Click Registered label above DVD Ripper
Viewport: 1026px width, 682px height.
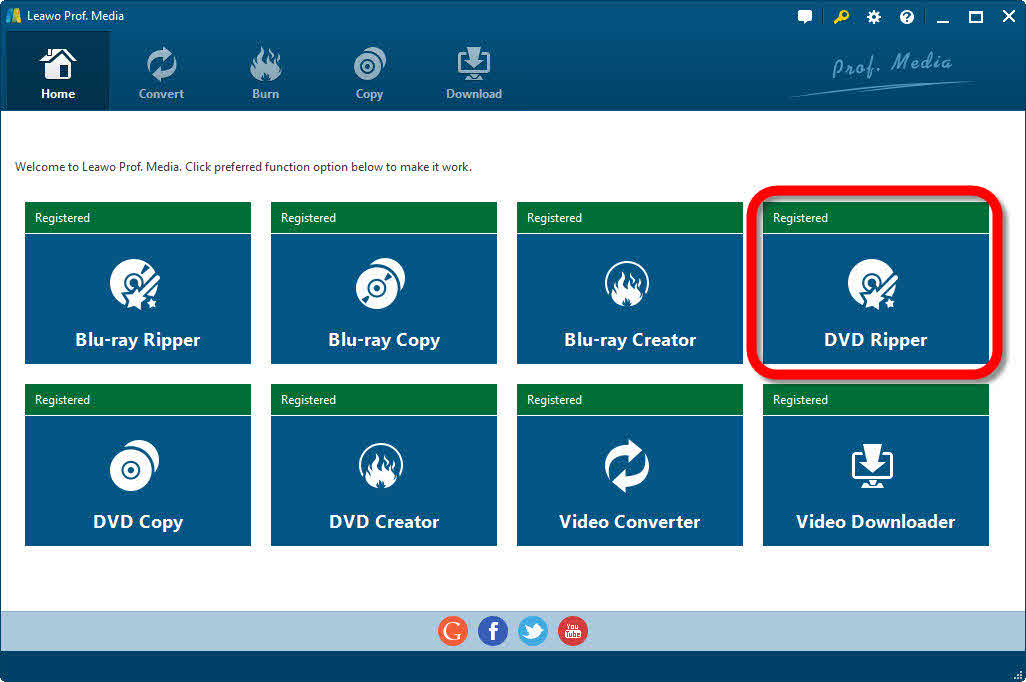tap(800, 218)
